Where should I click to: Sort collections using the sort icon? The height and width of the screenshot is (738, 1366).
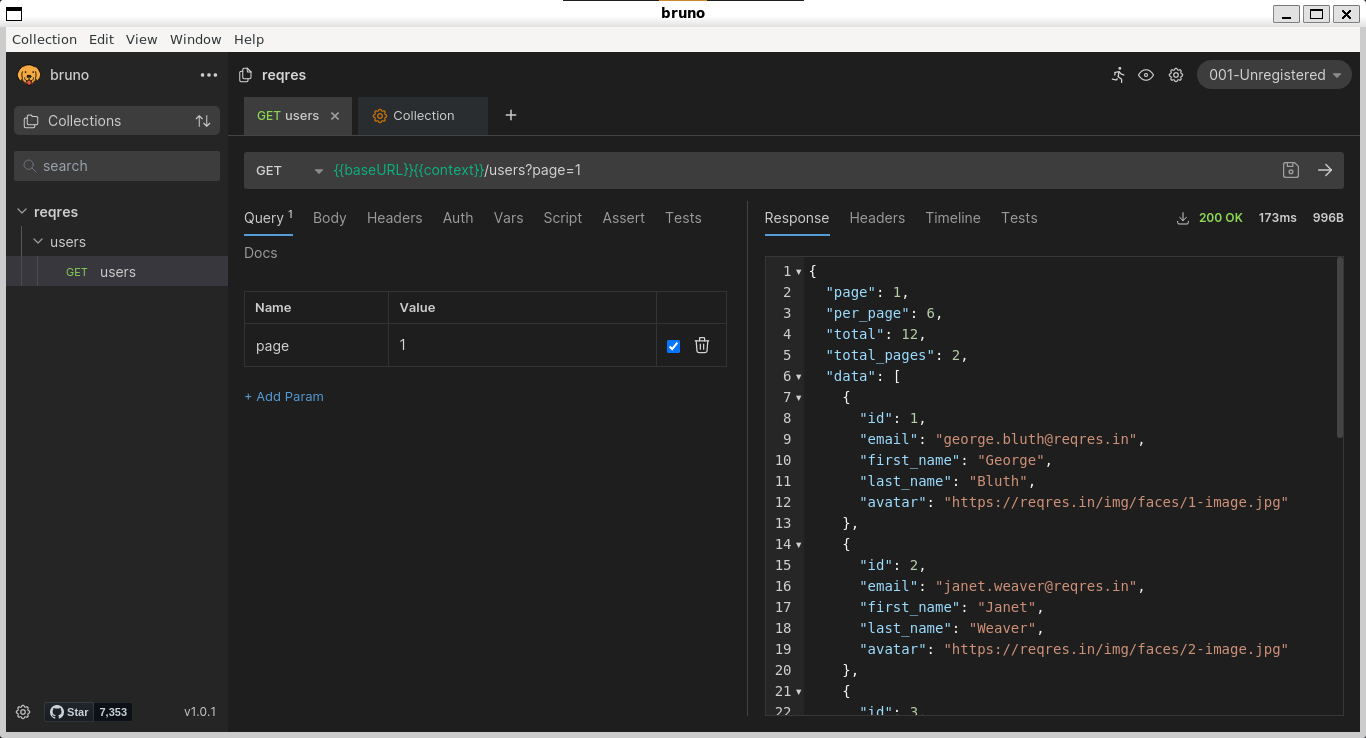coord(203,120)
